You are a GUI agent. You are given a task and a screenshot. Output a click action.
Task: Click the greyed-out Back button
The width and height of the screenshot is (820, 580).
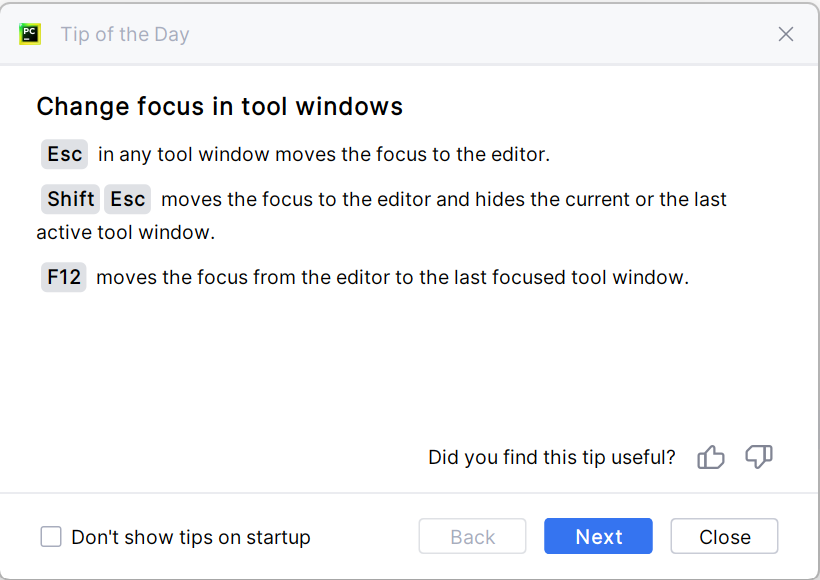click(x=472, y=537)
